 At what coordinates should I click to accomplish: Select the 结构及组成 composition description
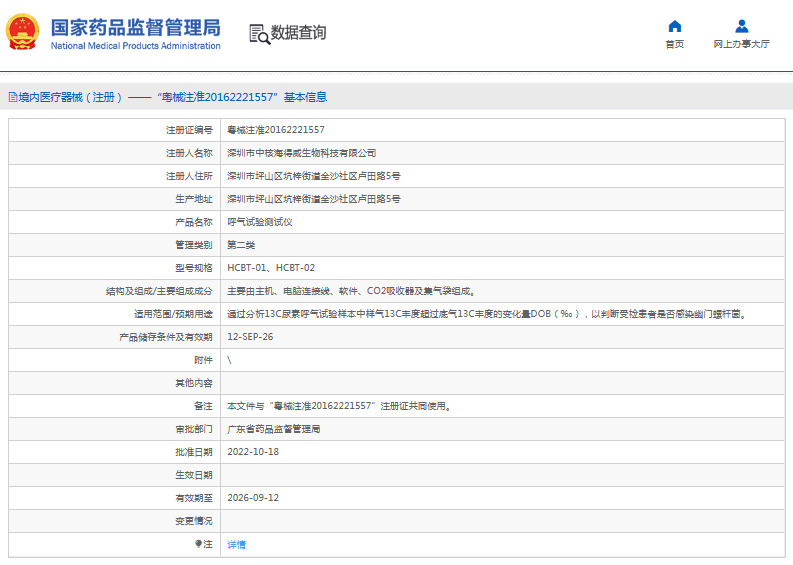point(351,291)
